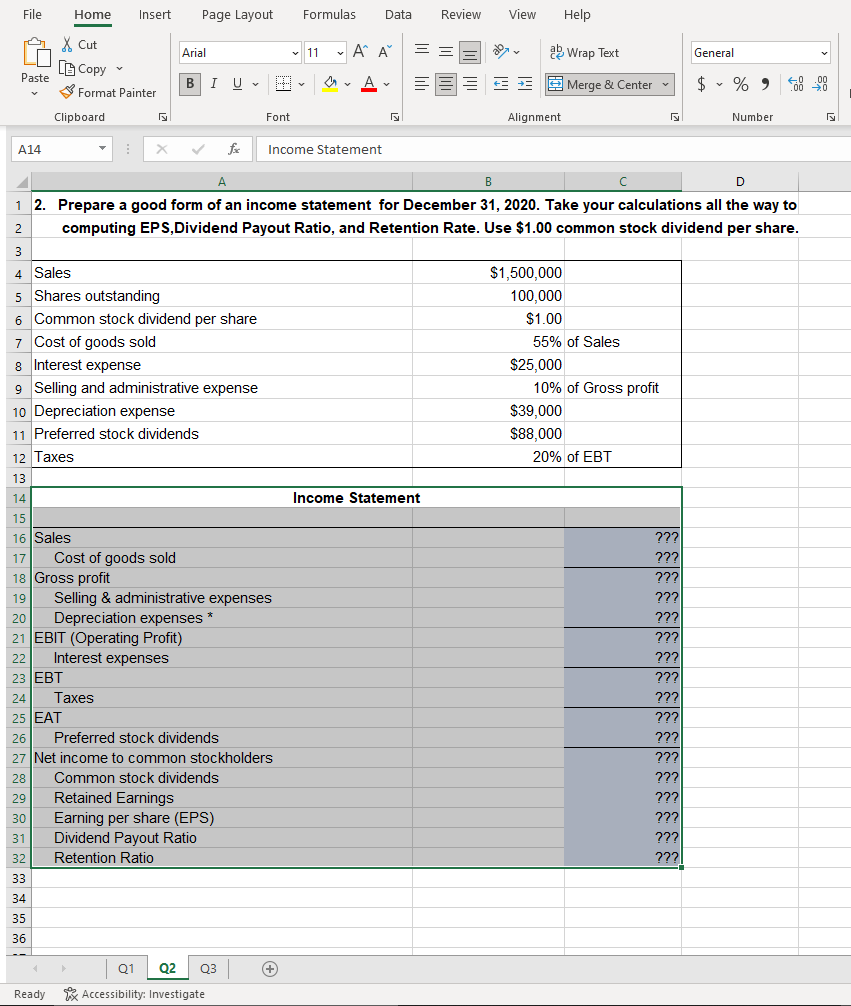
Task: Open the text Orientation tool
Action: pos(501,51)
